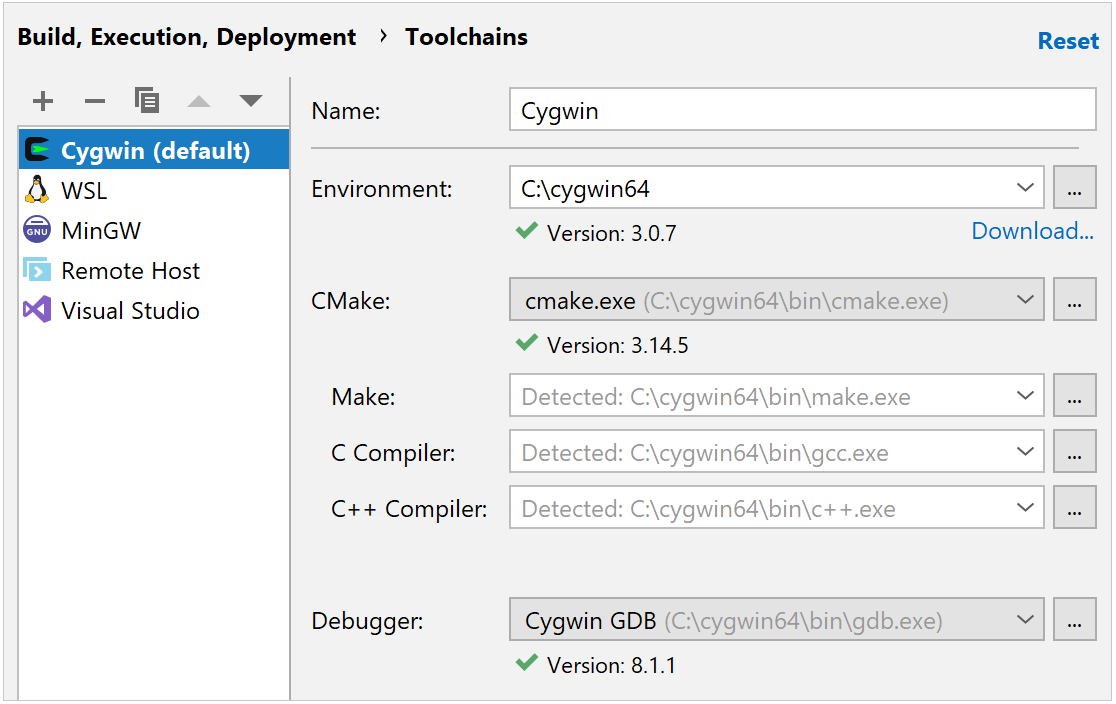Browse for Make executable with ellipsis button
1116x704 pixels.
(x=1075, y=396)
